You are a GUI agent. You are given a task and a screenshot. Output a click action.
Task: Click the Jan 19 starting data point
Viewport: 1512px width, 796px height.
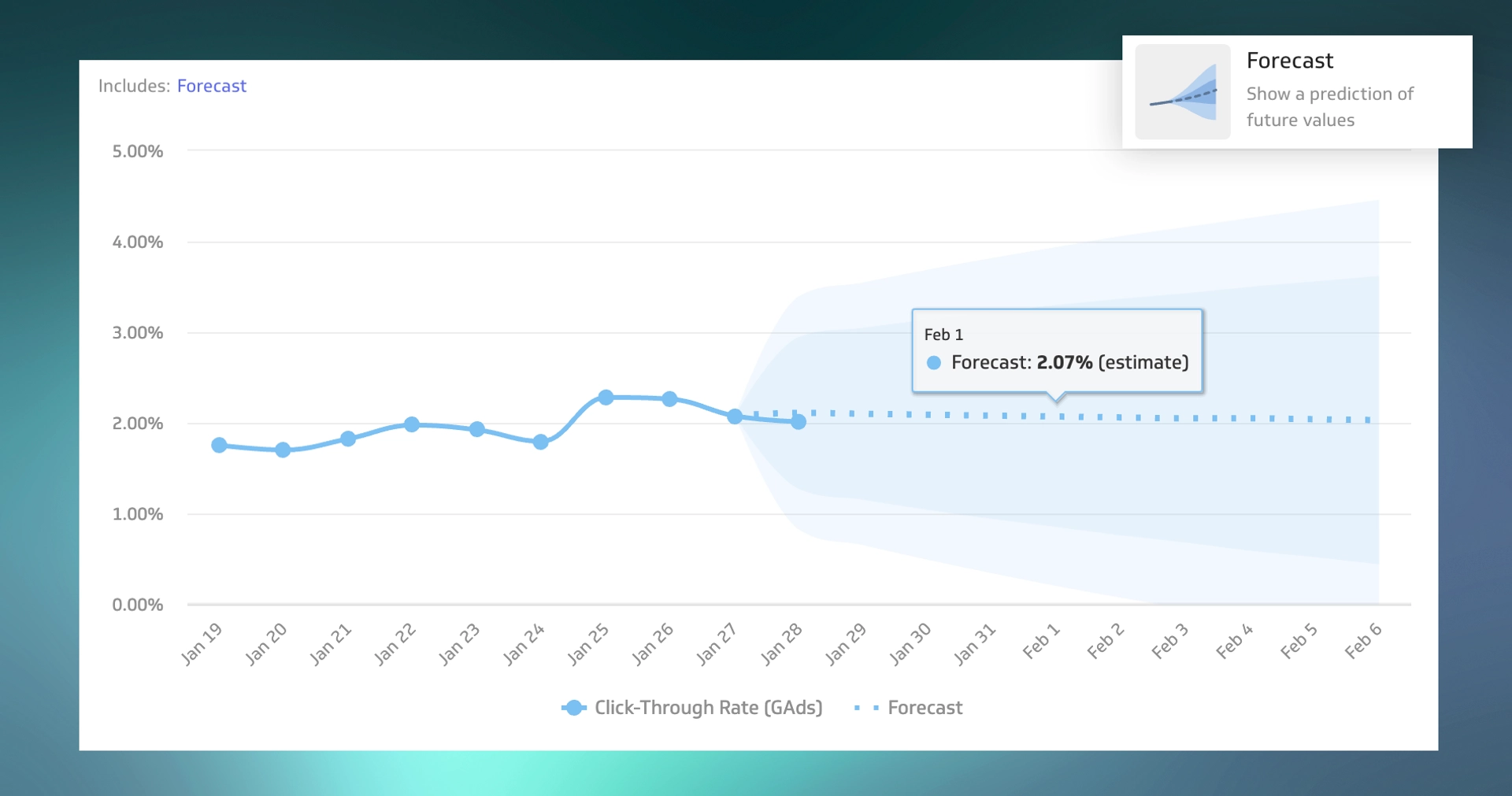click(x=218, y=445)
